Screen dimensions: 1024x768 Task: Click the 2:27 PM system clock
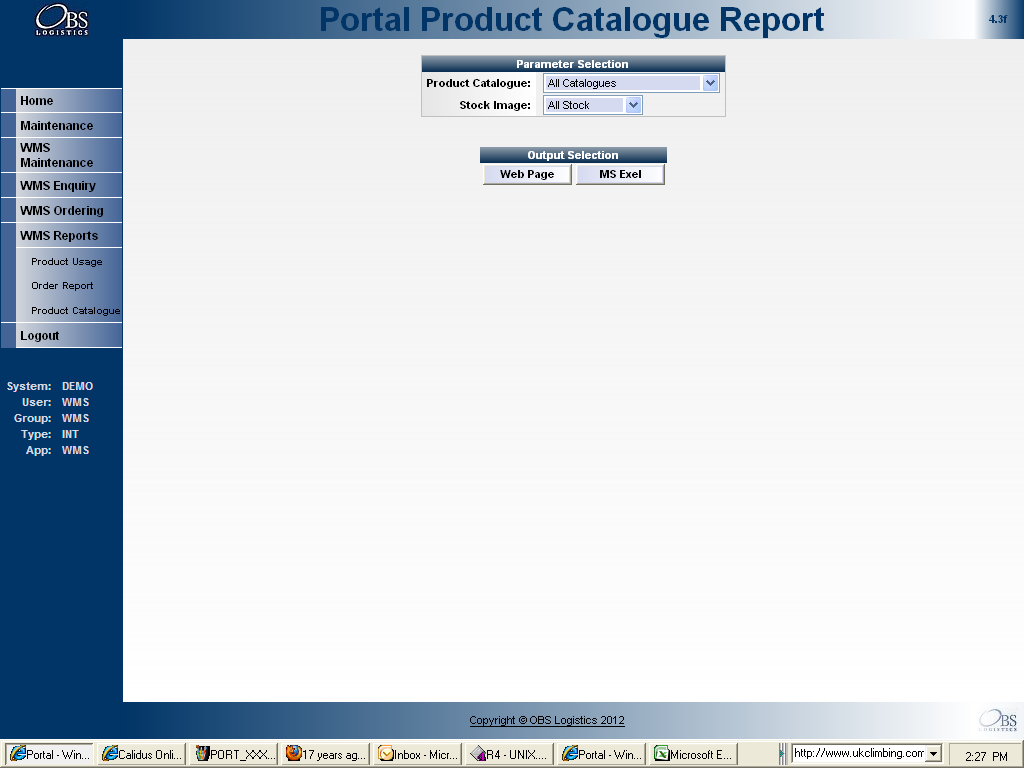point(986,756)
